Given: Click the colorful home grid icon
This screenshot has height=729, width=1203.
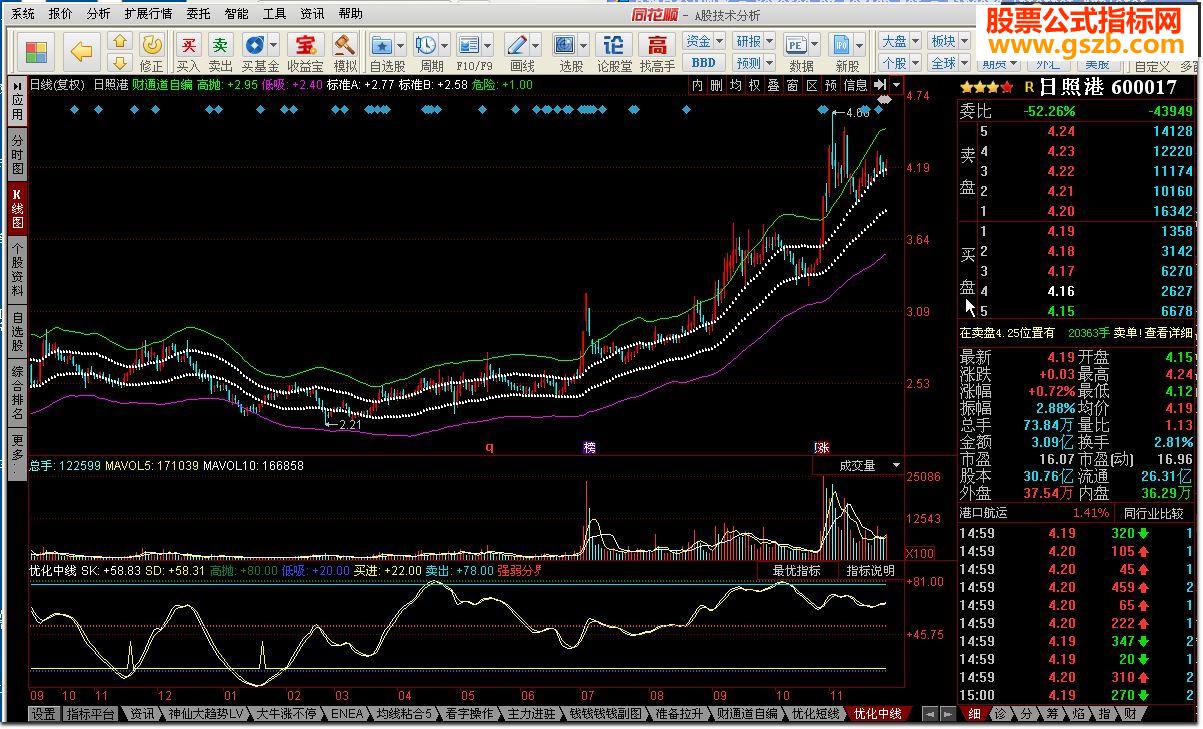Looking at the screenshot, I should [x=38, y=51].
